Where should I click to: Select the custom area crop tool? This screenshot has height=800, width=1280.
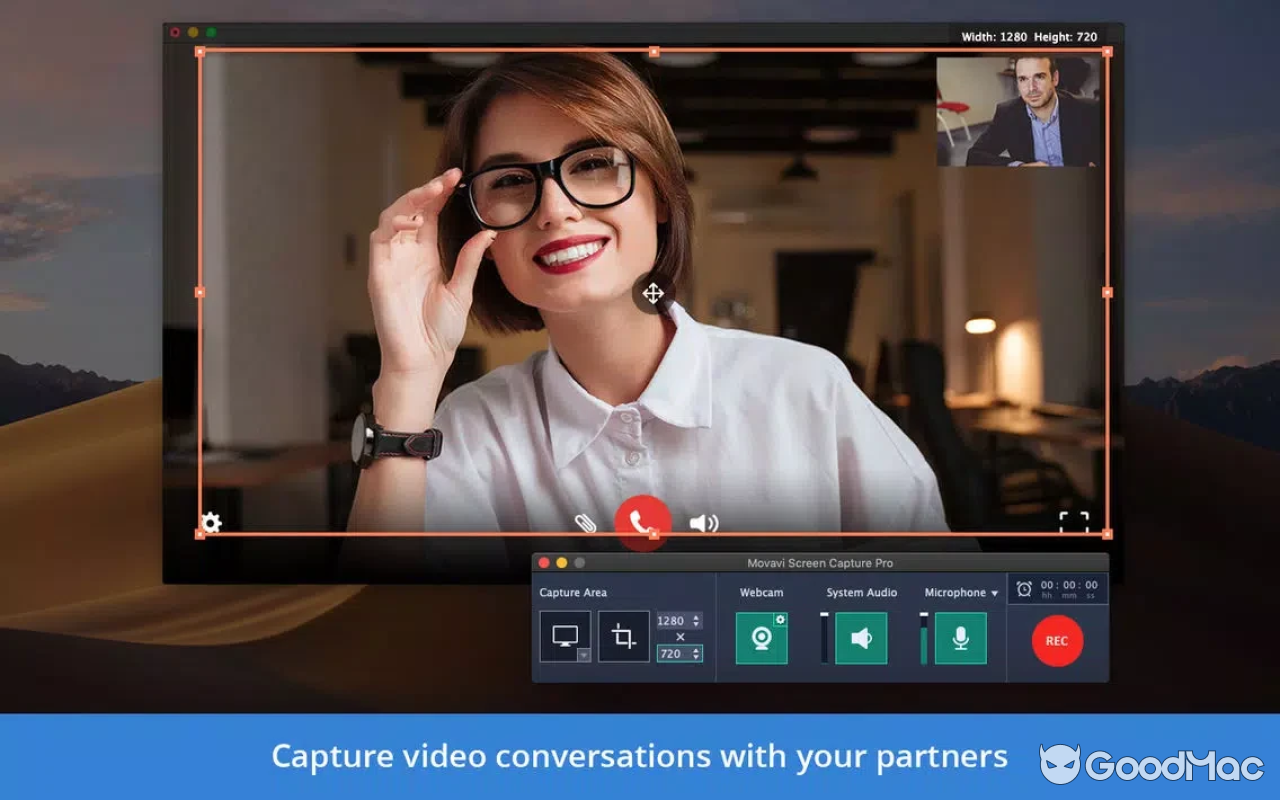tap(625, 637)
